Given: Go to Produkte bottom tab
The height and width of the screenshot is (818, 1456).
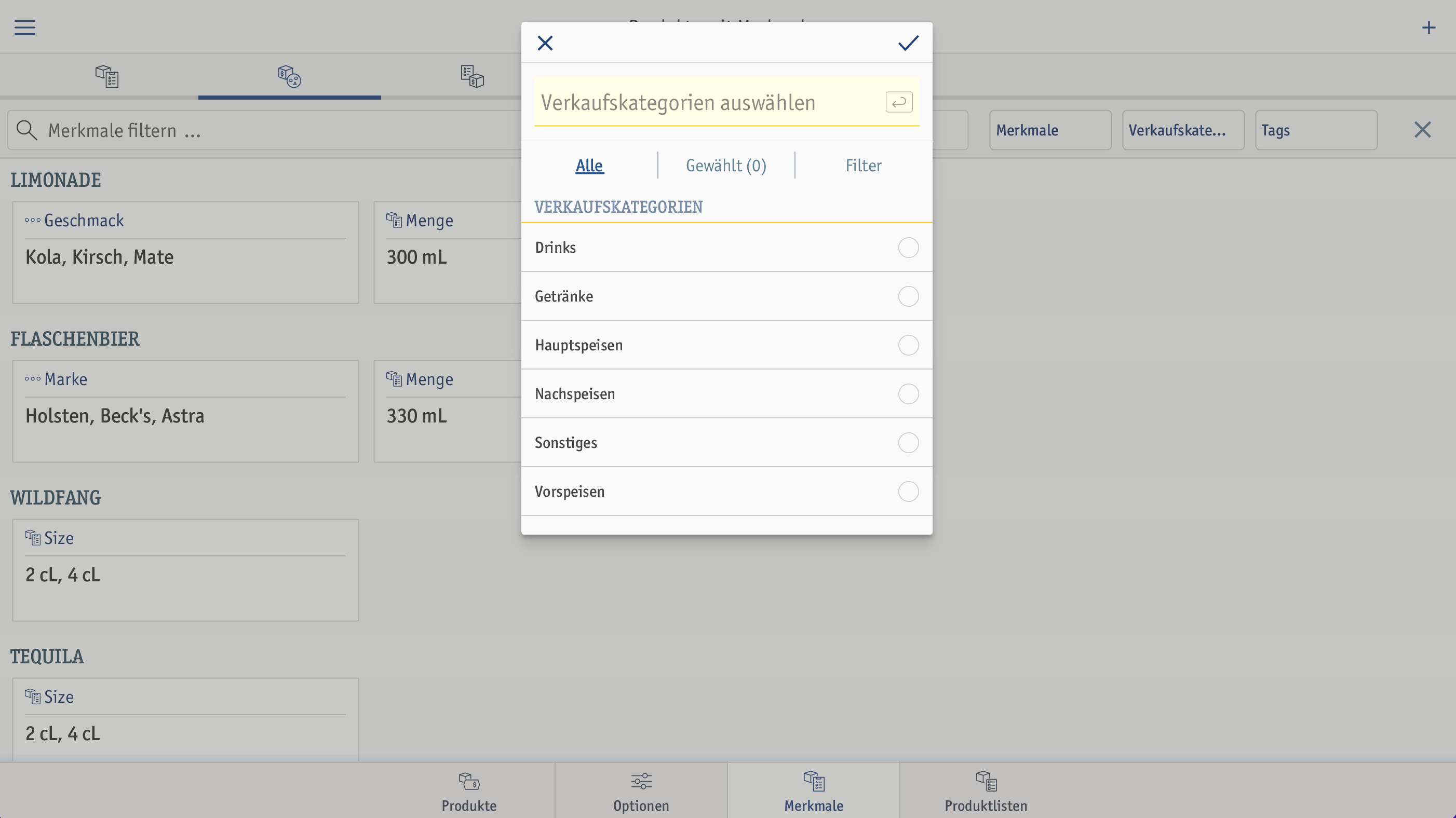Looking at the screenshot, I should [x=469, y=790].
